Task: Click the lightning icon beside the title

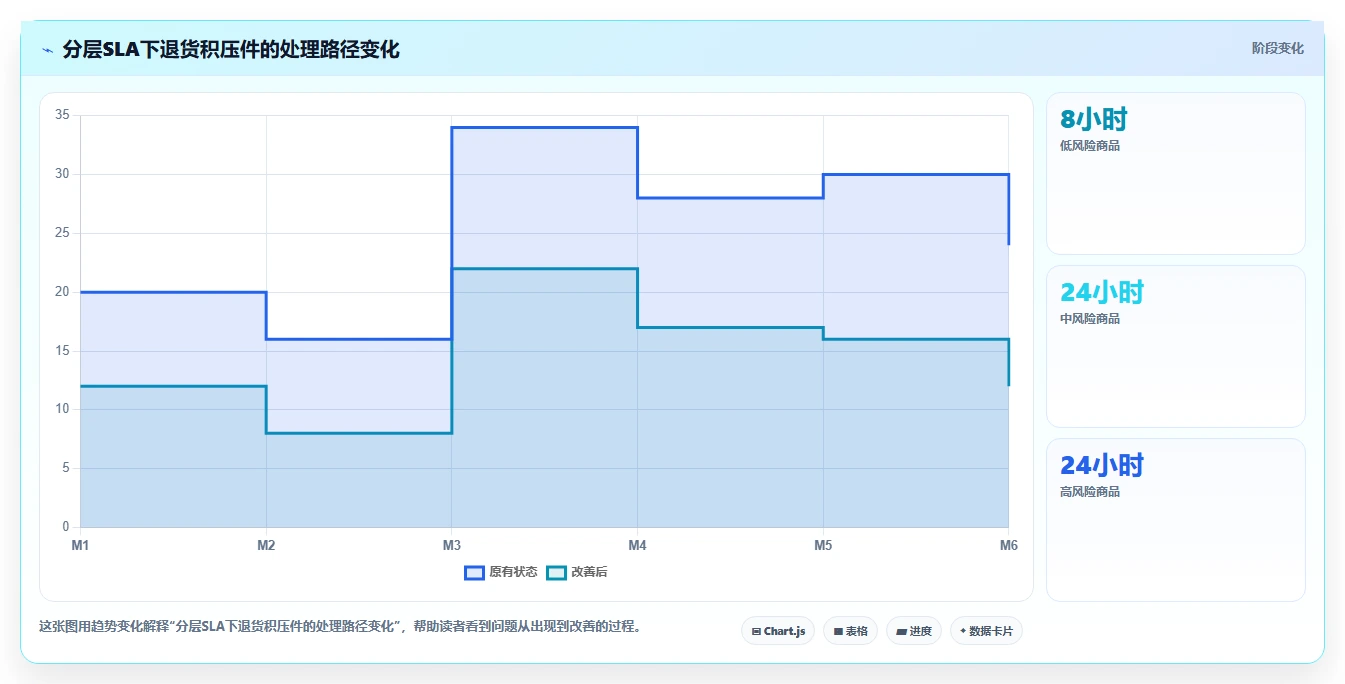Action: pos(47,50)
